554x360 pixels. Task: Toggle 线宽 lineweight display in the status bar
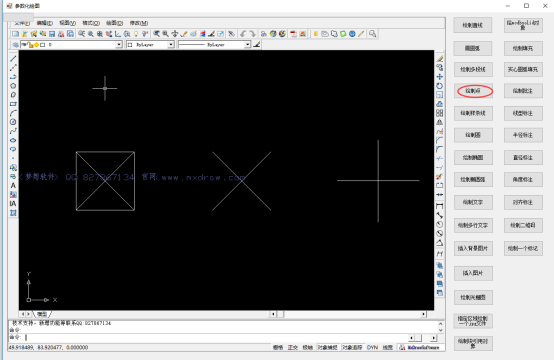[388, 348]
